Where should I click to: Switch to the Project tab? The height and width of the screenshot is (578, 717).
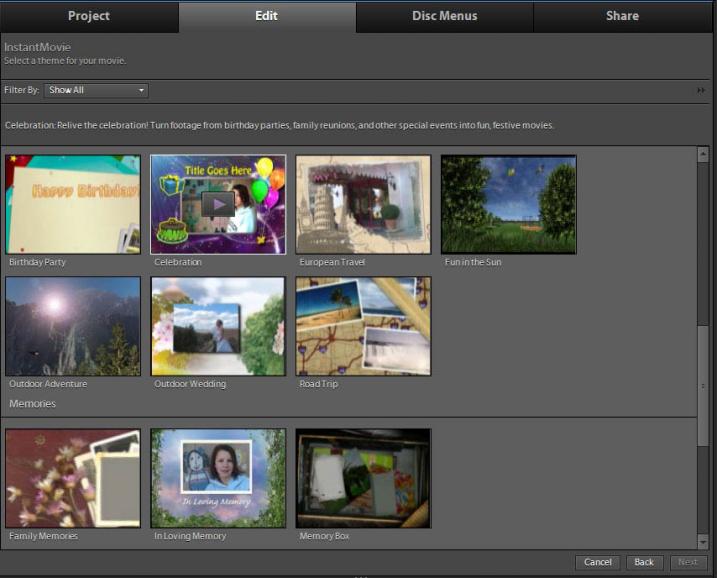[x=89, y=16]
